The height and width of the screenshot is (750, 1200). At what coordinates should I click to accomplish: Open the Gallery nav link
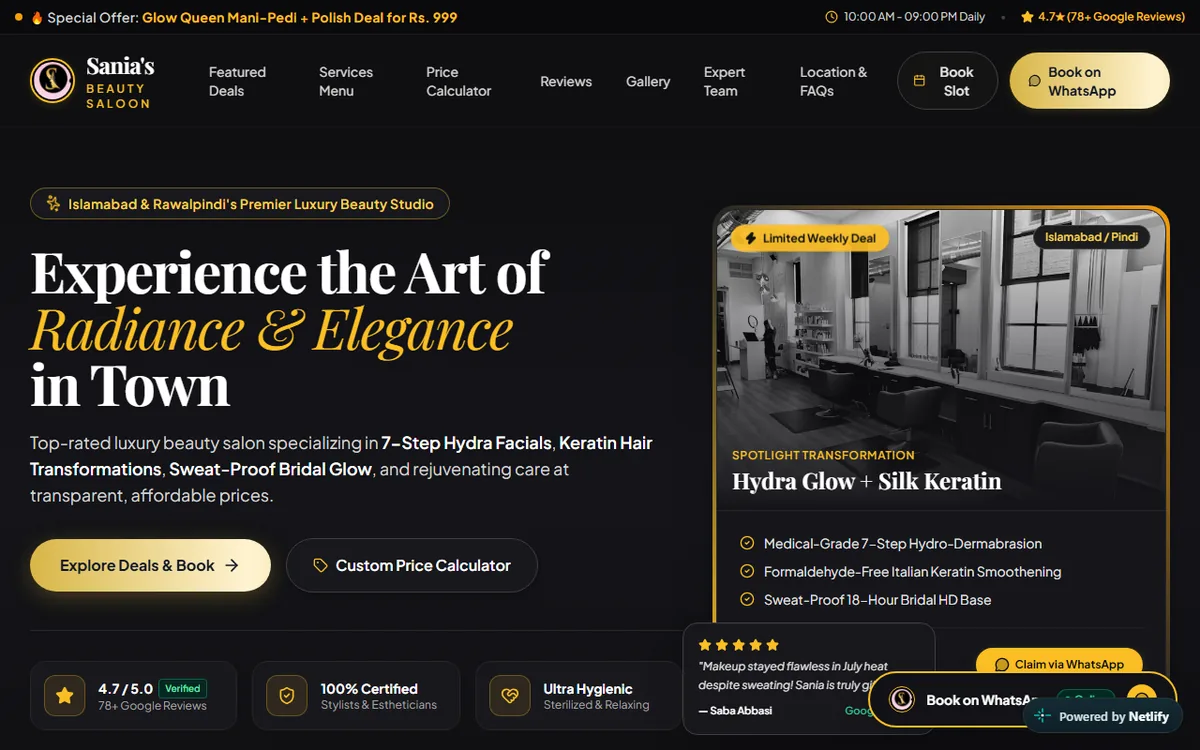click(x=648, y=81)
